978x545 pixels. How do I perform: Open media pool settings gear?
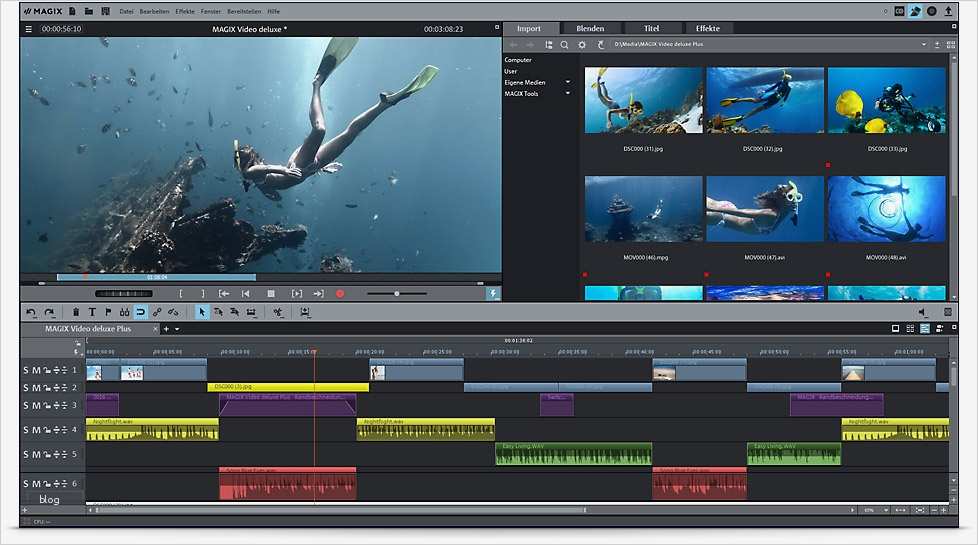[x=582, y=45]
